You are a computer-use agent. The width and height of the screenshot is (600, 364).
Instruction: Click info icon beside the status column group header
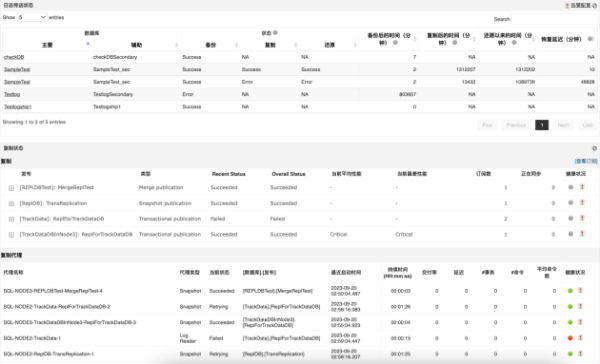(x=275, y=33)
